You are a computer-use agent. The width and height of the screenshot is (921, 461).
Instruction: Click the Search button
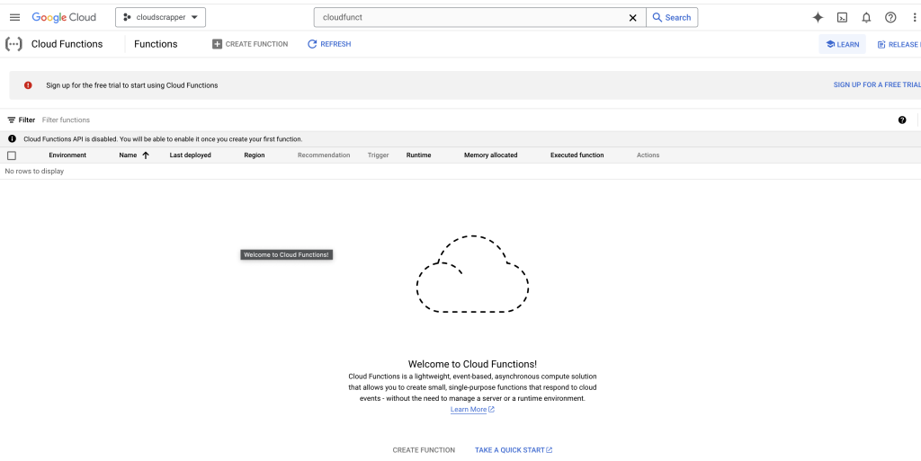tap(672, 18)
